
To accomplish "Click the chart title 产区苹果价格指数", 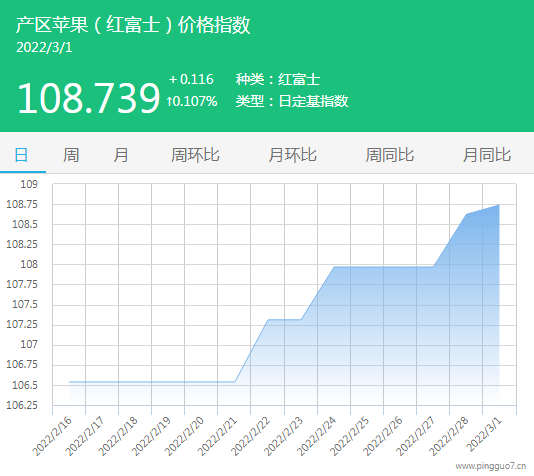I will coord(133,25).
